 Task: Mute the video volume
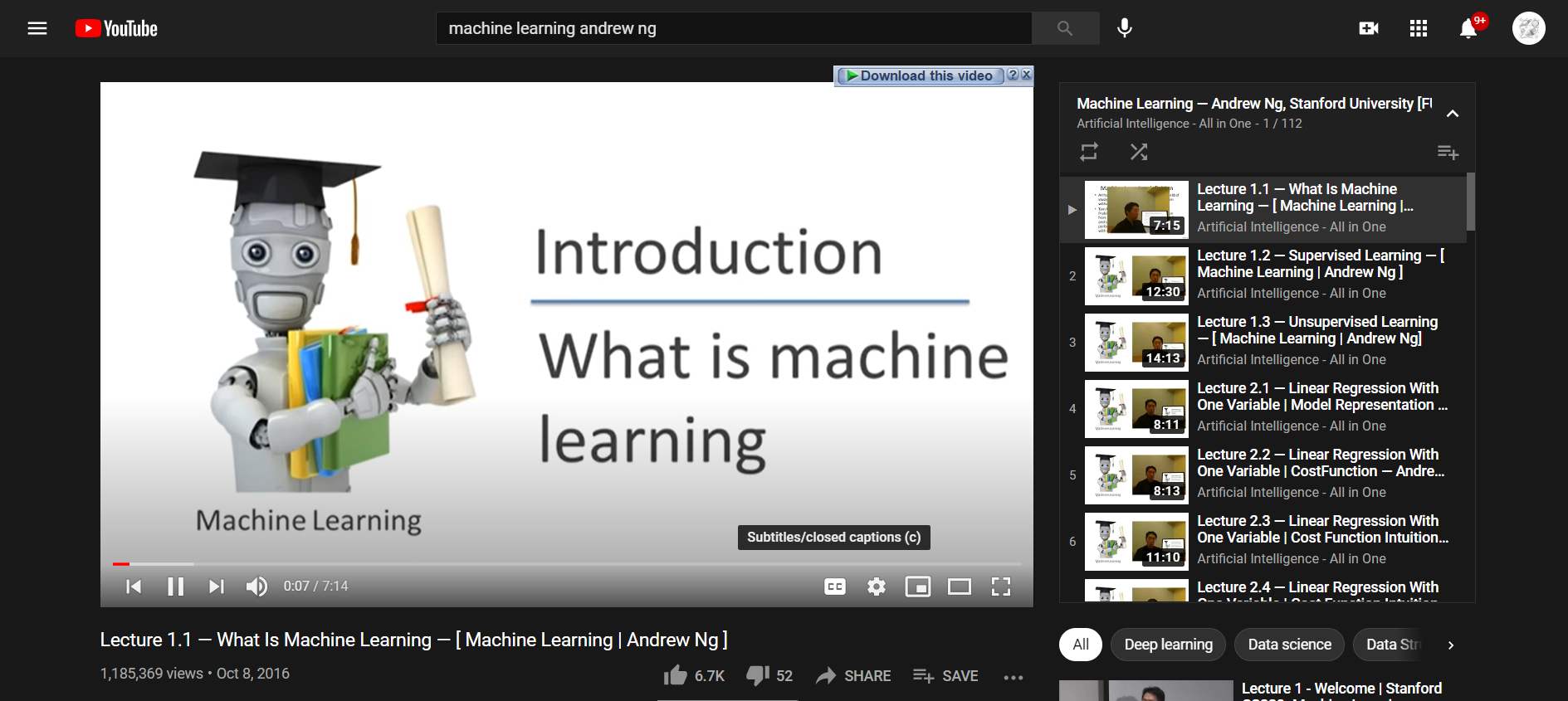point(256,587)
